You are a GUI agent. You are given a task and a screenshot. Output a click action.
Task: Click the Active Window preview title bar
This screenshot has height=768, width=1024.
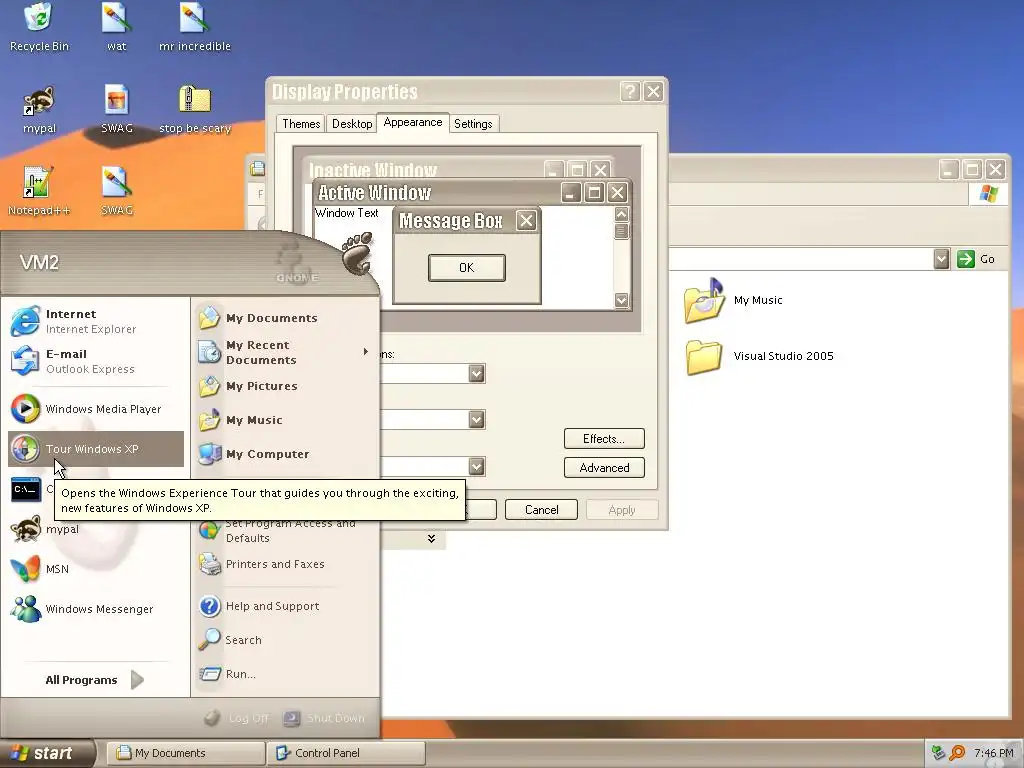[x=472, y=193]
